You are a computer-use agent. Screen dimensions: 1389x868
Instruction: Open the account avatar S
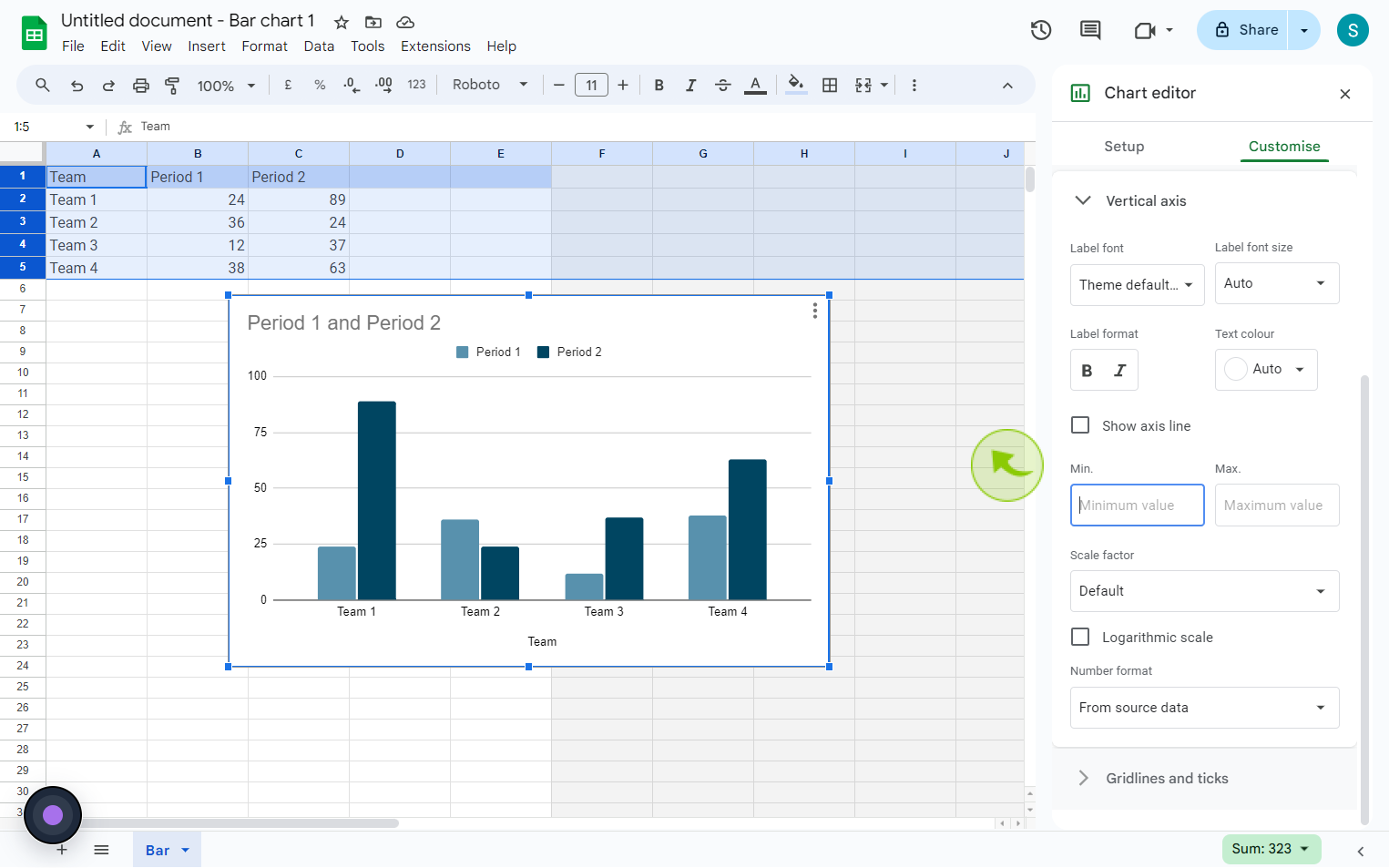point(1353,30)
